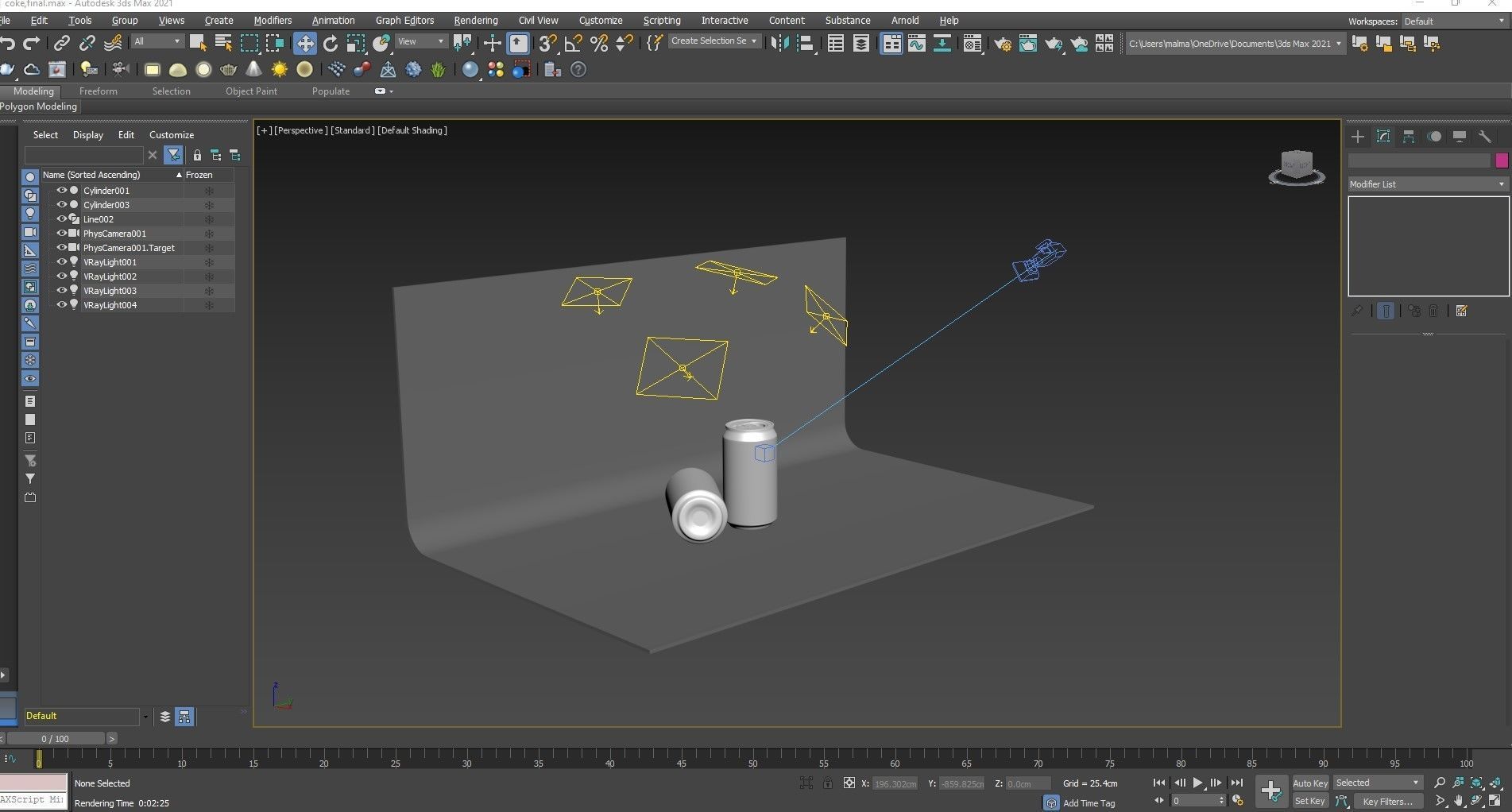This screenshot has height=812, width=1512.
Task: Click the Redo arrow in main toolbar
Action: click(x=32, y=43)
